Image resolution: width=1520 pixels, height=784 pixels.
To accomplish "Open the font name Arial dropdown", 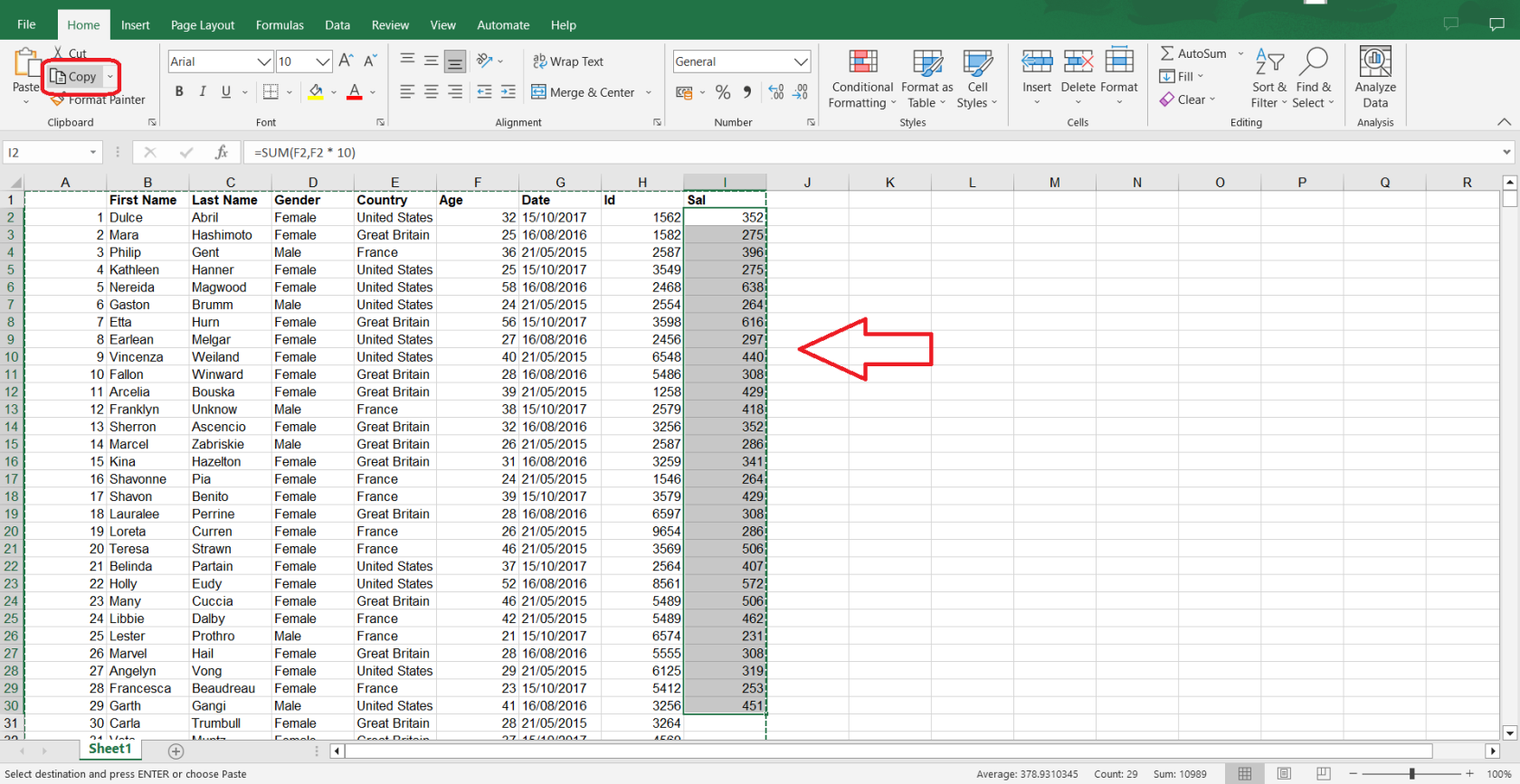I will (264, 61).
